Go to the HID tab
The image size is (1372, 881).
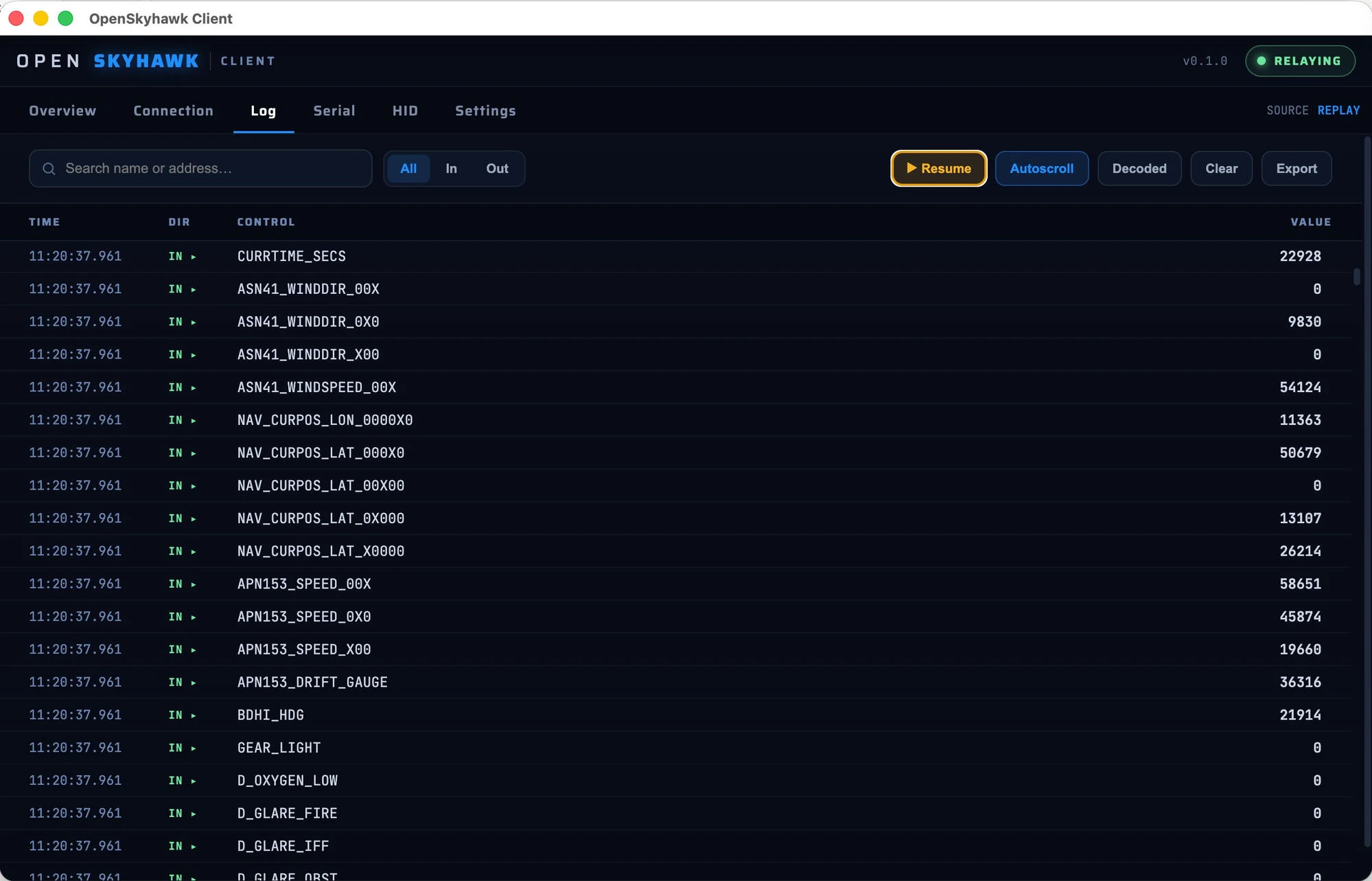pos(405,111)
